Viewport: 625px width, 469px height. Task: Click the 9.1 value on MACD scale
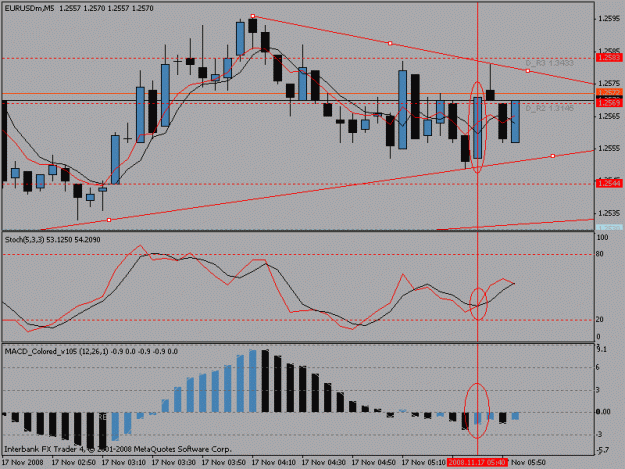coord(602,349)
